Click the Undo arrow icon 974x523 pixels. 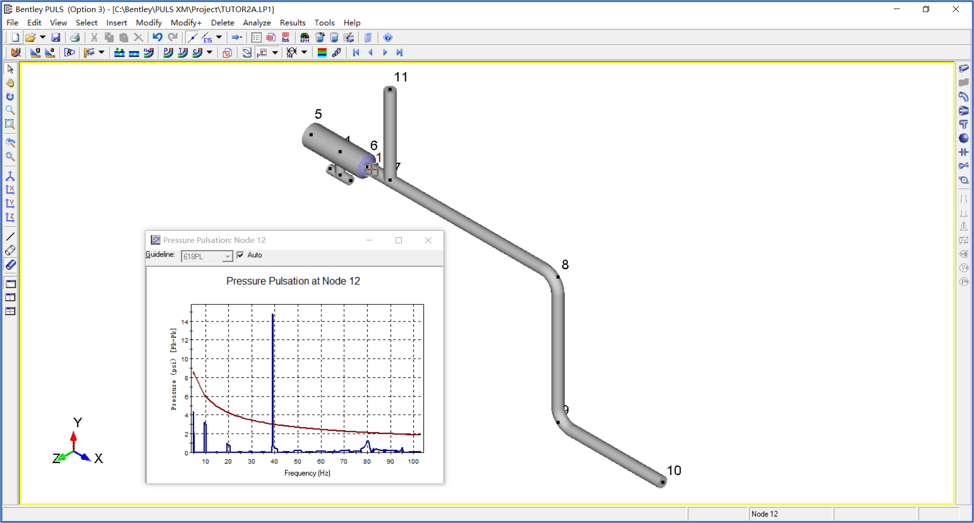point(157,38)
